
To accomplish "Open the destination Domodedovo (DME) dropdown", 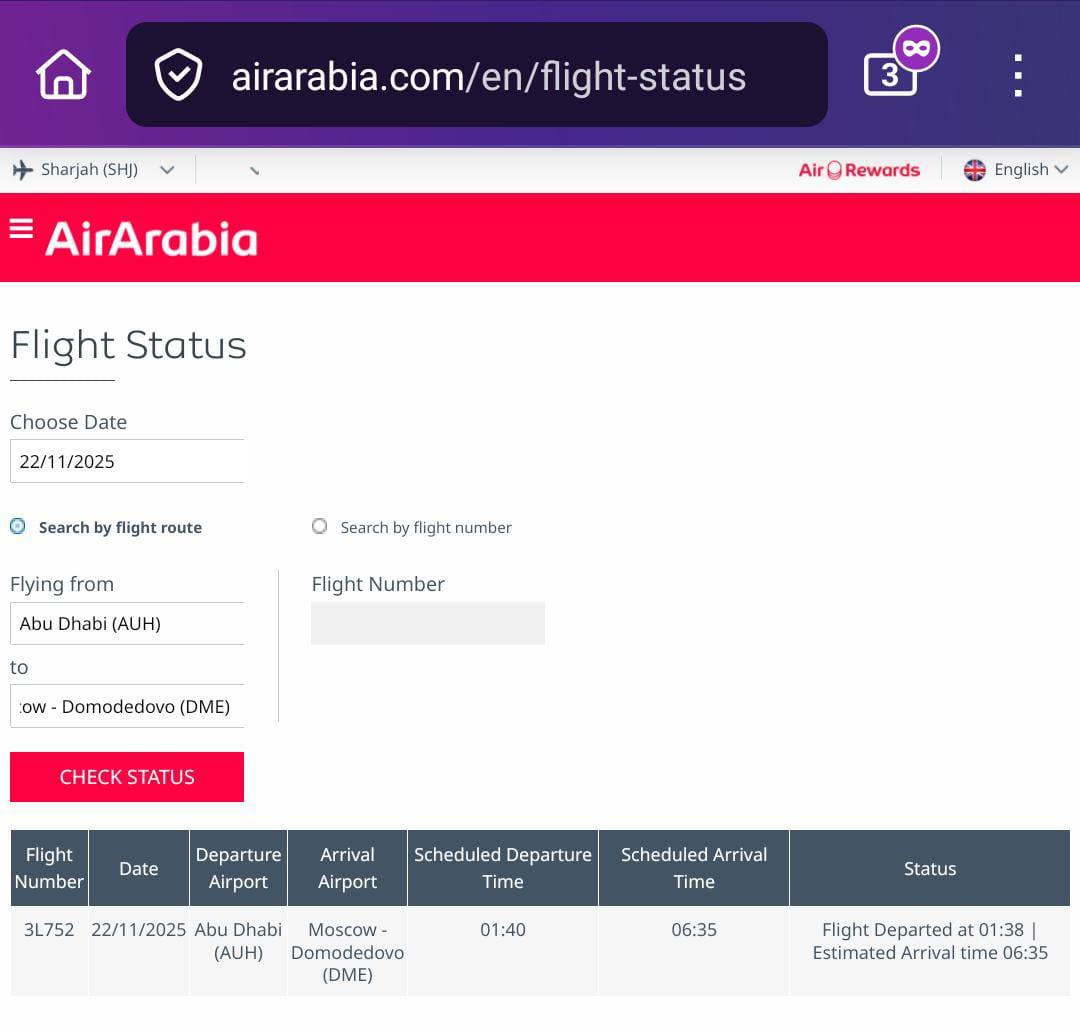I will [127, 706].
